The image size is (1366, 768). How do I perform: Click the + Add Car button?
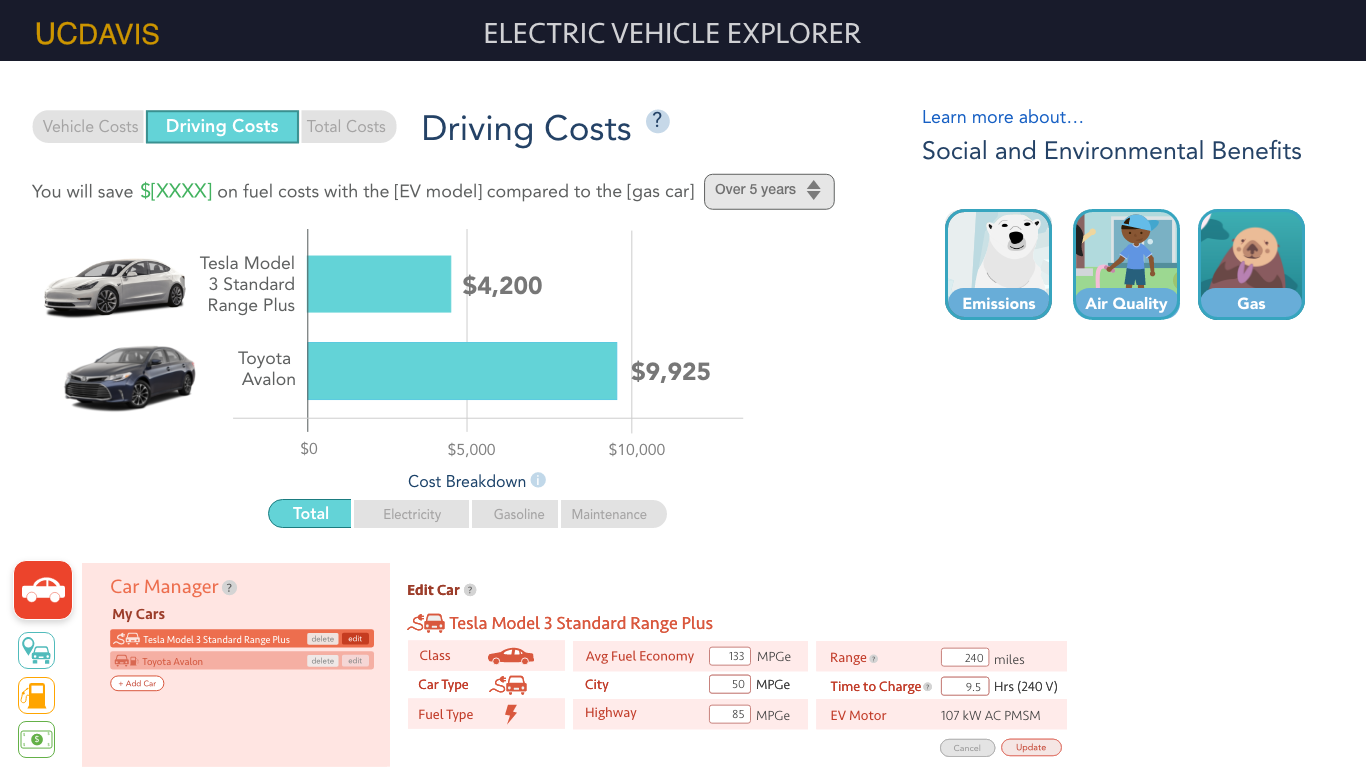137,684
